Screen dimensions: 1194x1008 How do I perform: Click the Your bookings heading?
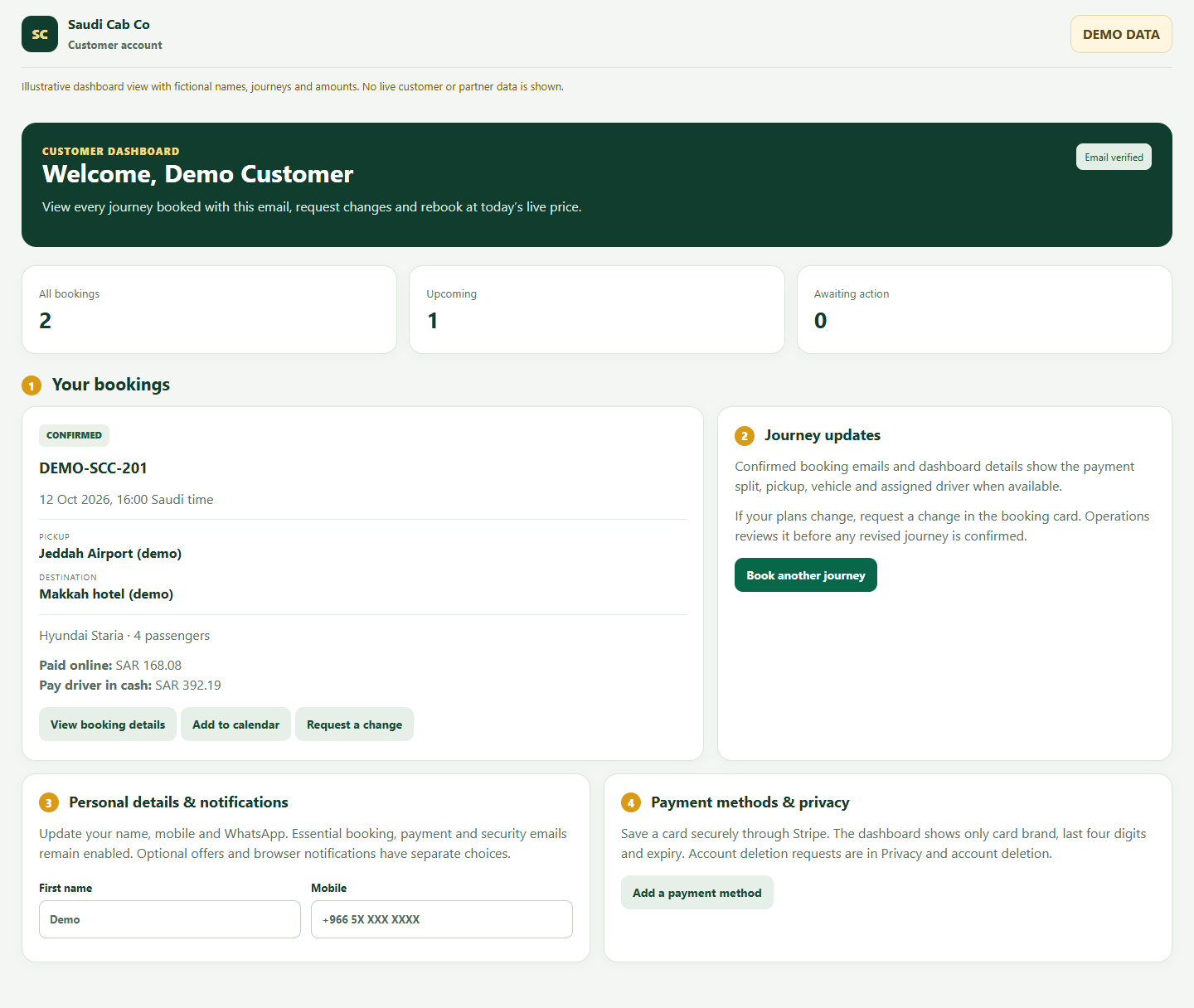pos(111,385)
